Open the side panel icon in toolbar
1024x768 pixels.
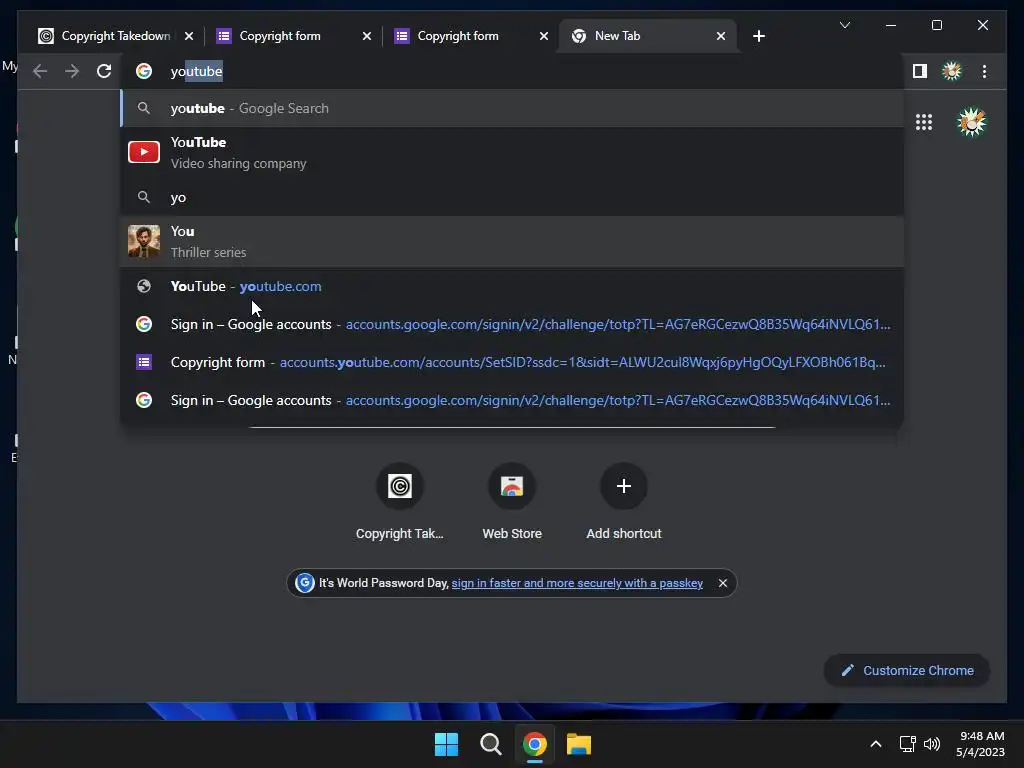pyautogui.click(x=920, y=71)
